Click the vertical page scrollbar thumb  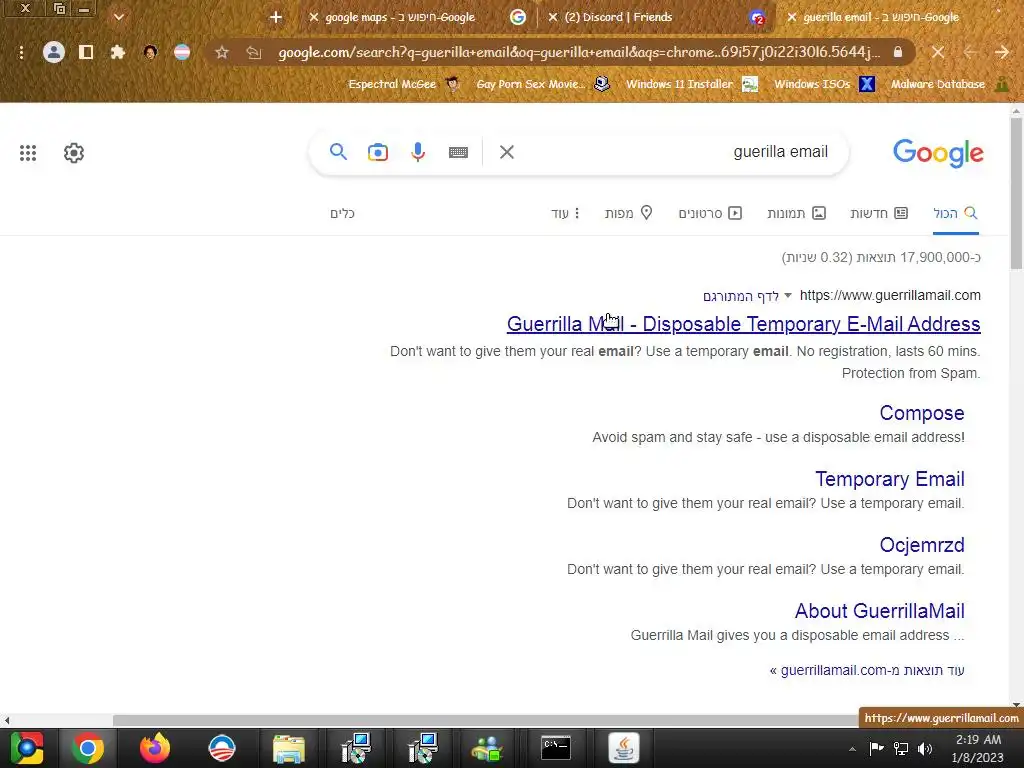(x=1016, y=193)
